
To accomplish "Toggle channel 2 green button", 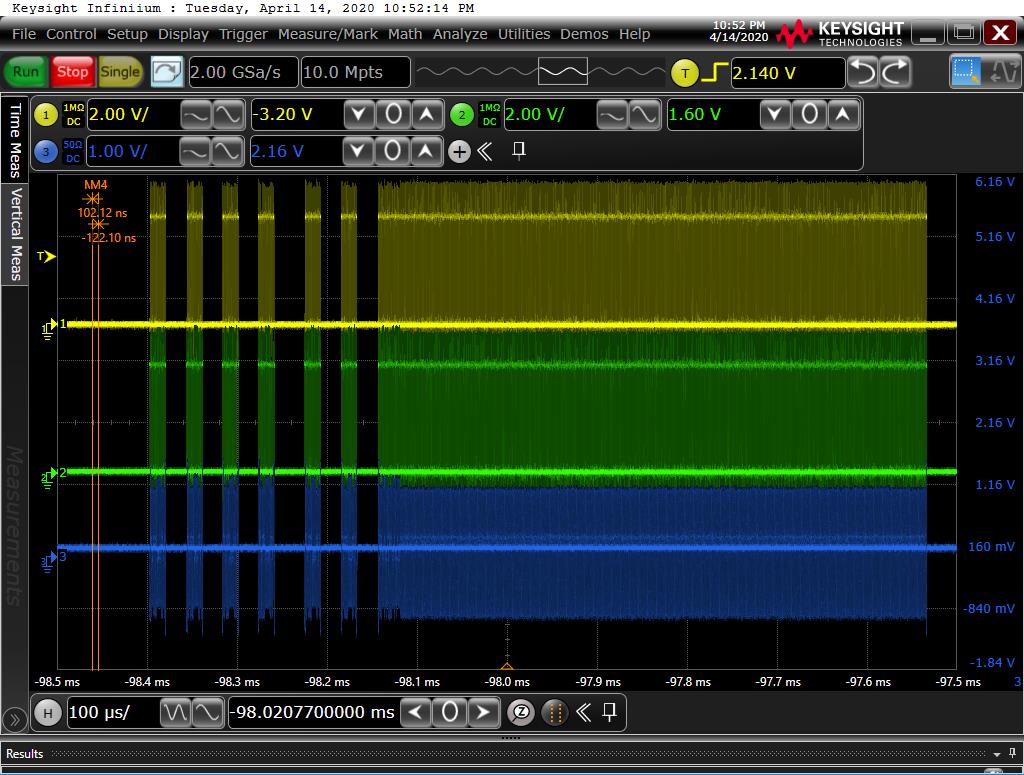I will click(461, 114).
